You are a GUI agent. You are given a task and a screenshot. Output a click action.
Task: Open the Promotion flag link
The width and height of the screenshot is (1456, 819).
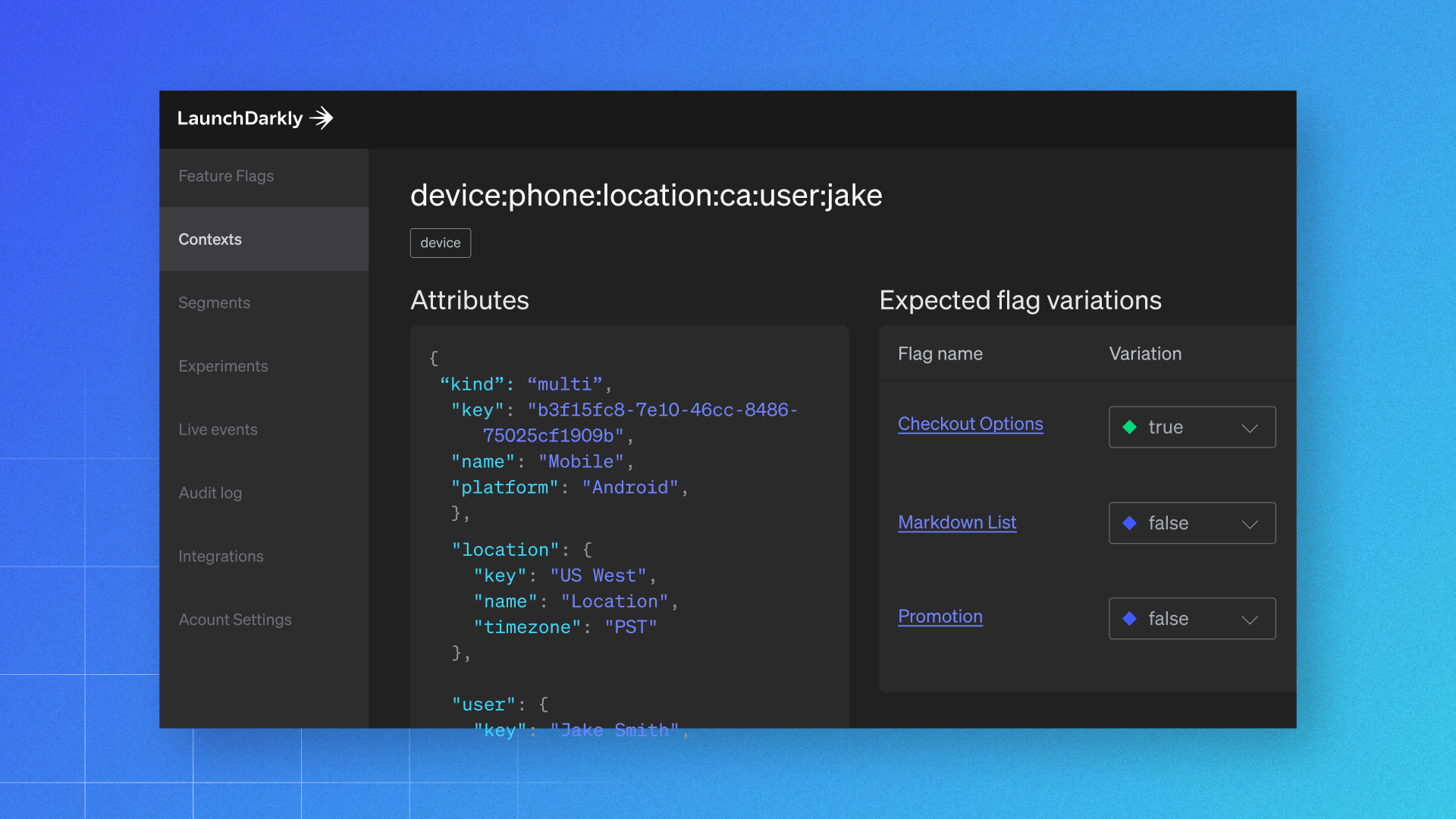tap(940, 617)
